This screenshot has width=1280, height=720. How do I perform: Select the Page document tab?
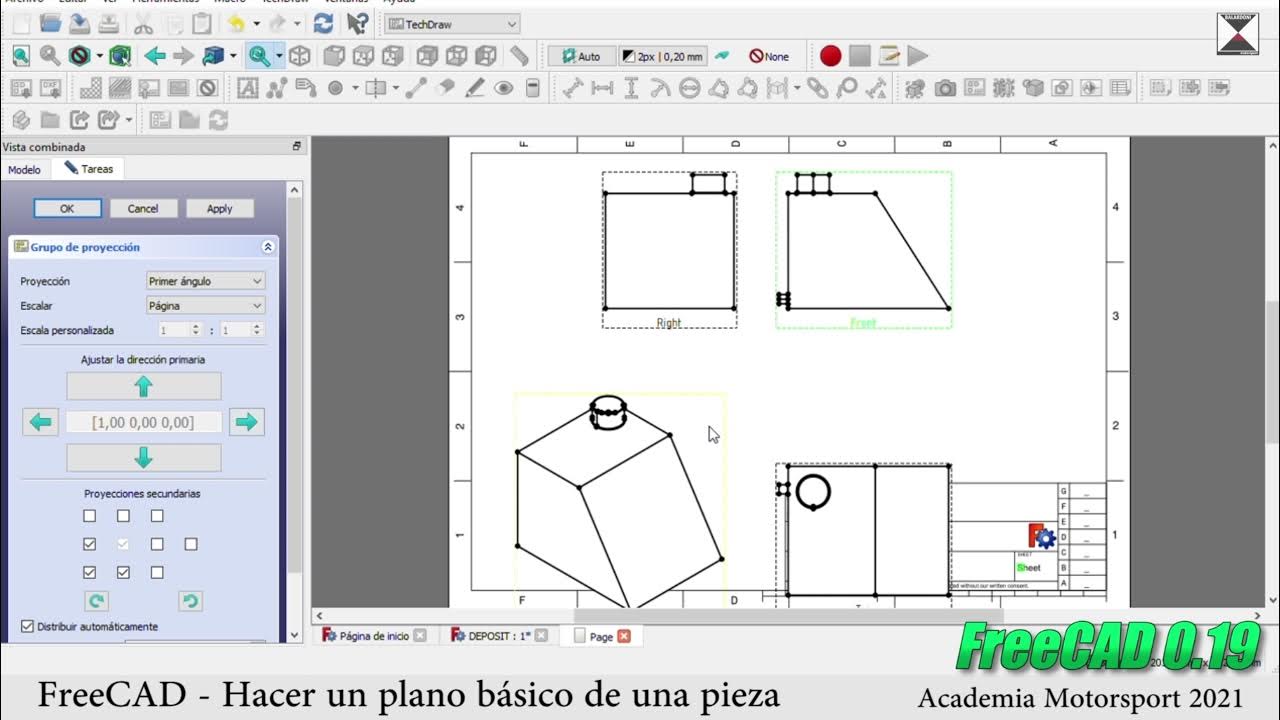[x=601, y=636]
